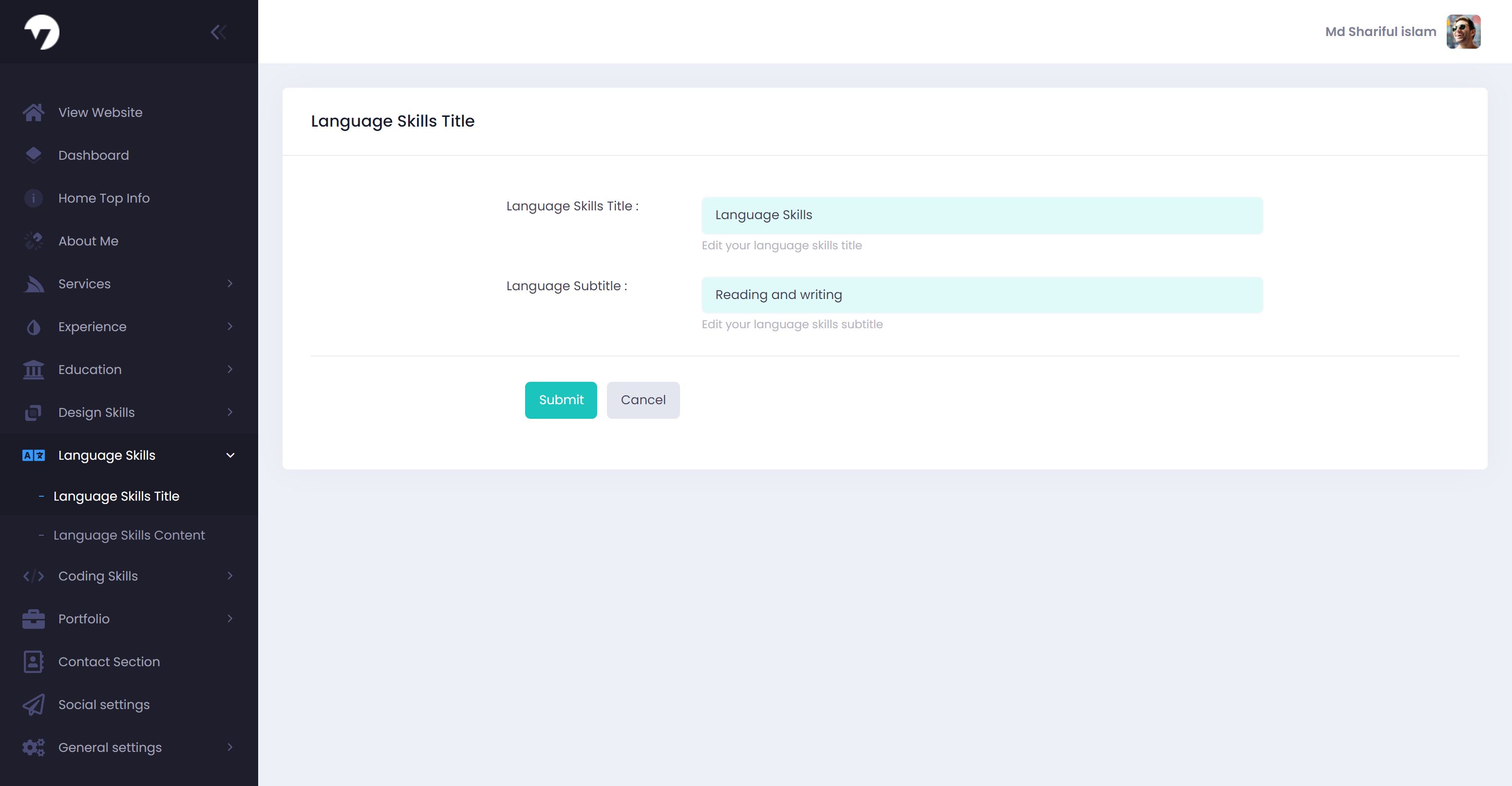Focus the Language Subtitle input field

(982, 295)
